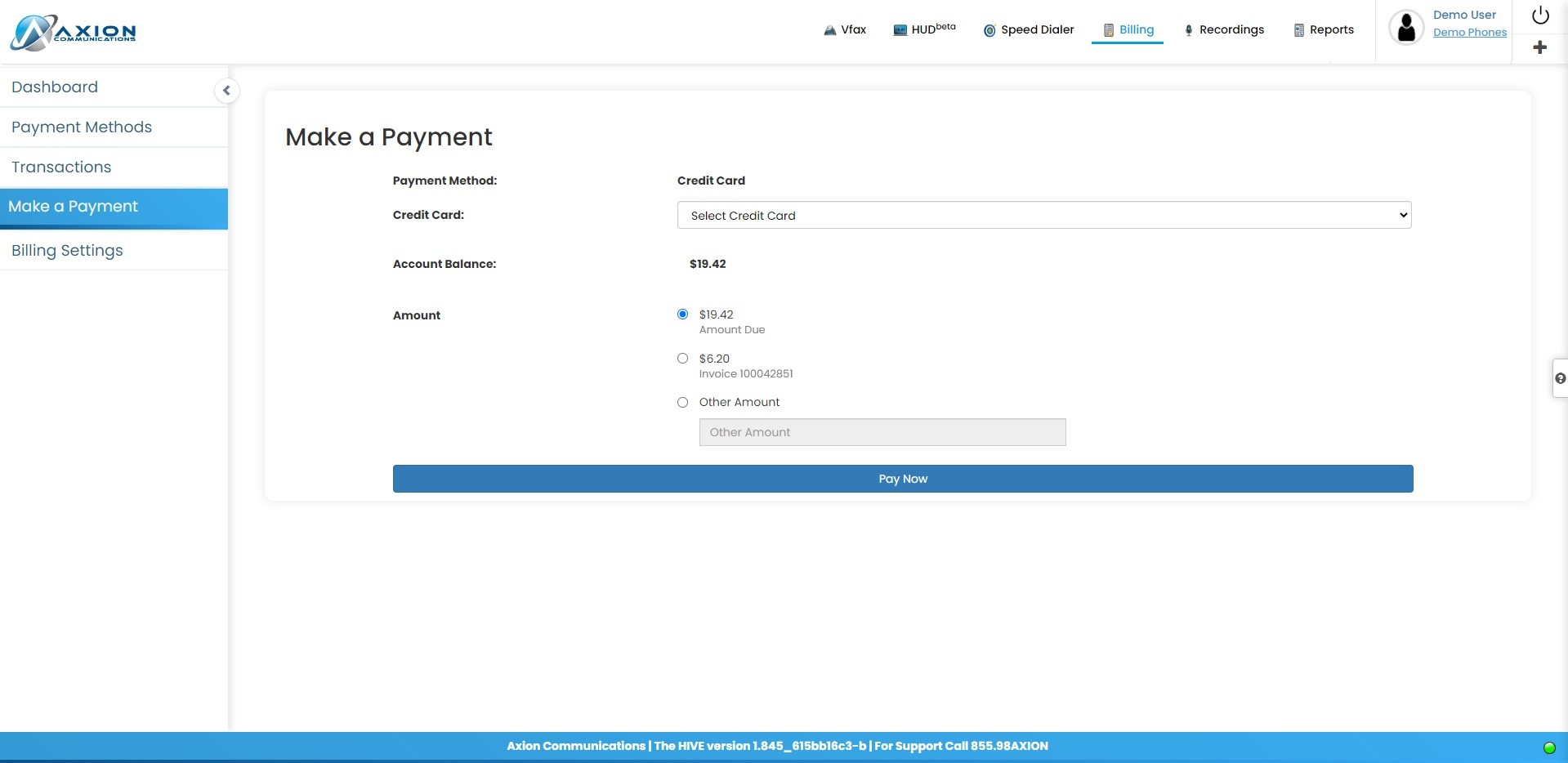This screenshot has width=1568, height=763.
Task: Click the power logout icon
Action: (1540, 16)
